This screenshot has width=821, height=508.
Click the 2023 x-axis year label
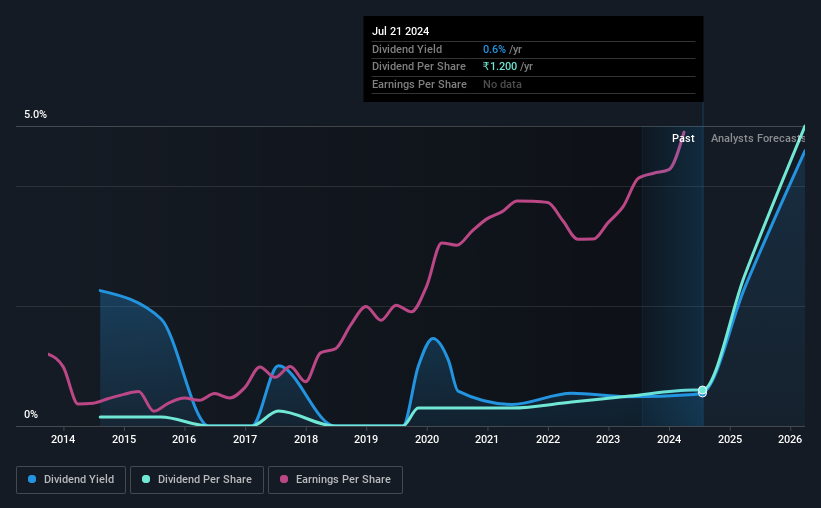click(608, 439)
